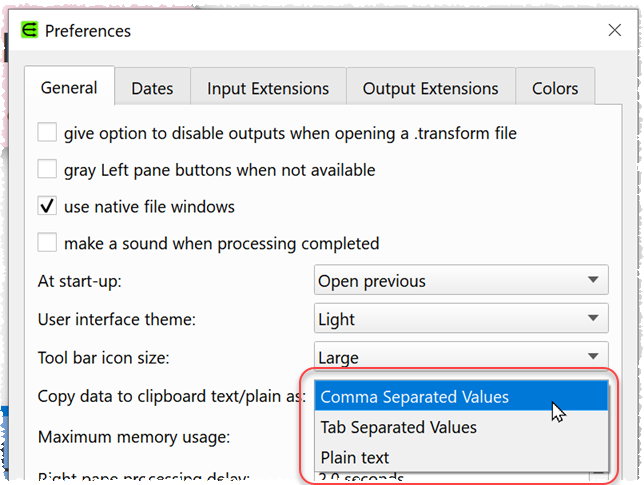Image resolution: width=644 pixels, height=485 pixels.
Task: Close the Preferences dialog
Action: [x=614, y=30]
